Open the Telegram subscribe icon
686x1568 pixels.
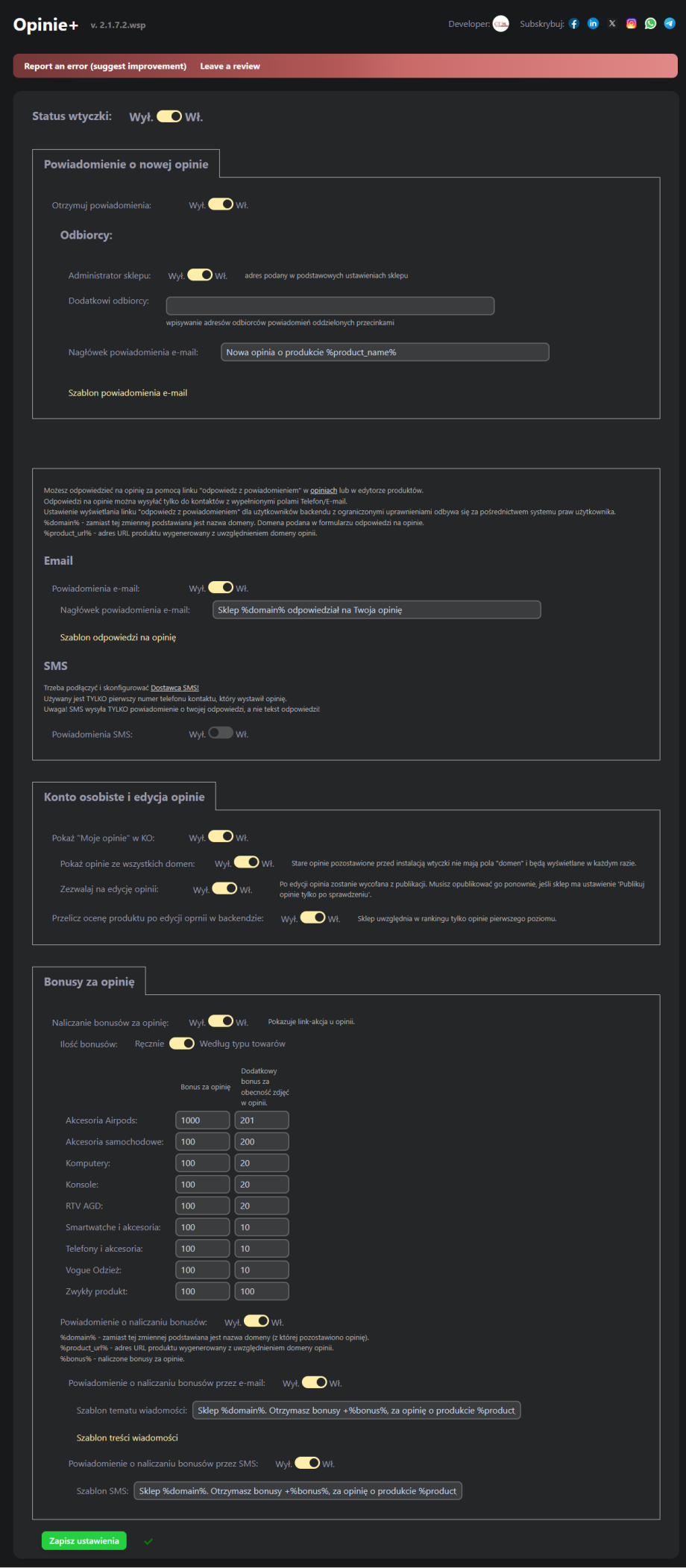click(x=670, y=24)
